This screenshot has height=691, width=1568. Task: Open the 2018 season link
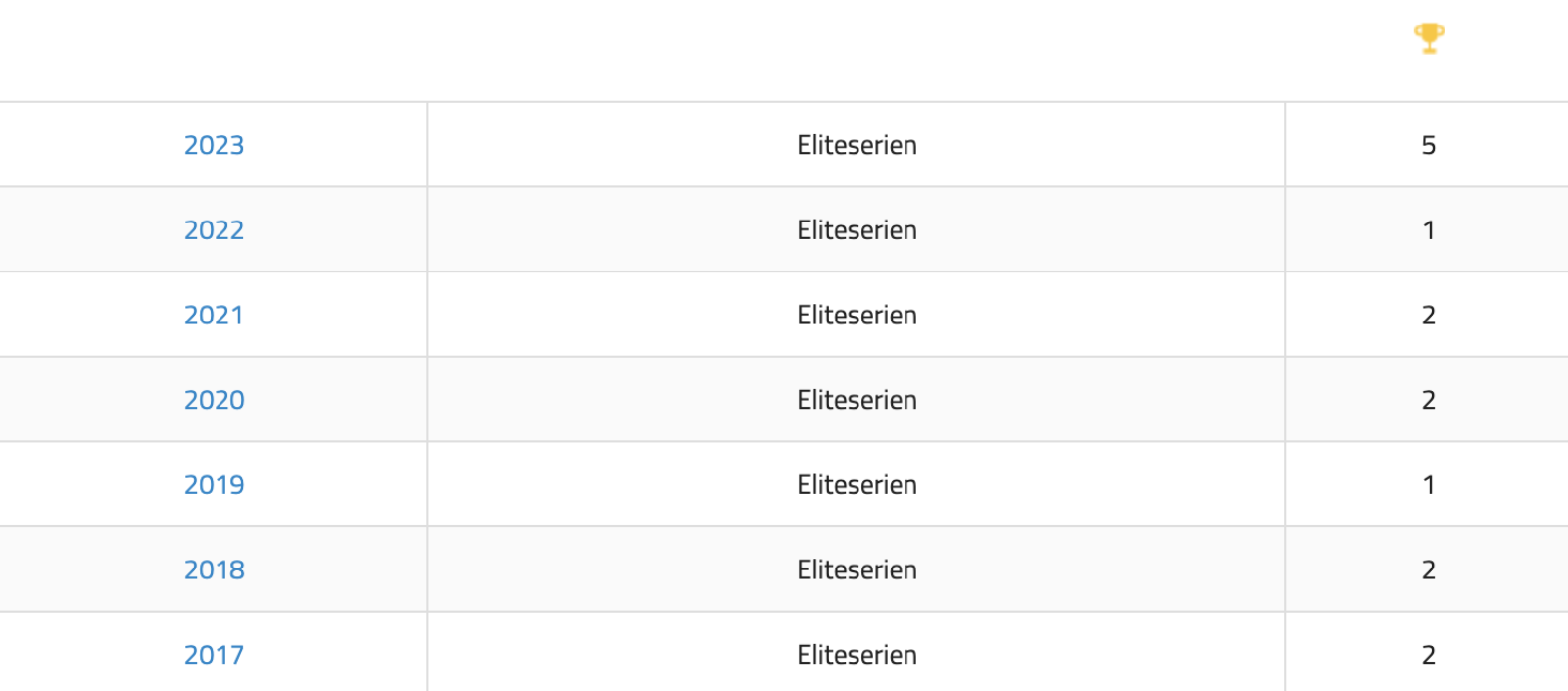point(214,569)
